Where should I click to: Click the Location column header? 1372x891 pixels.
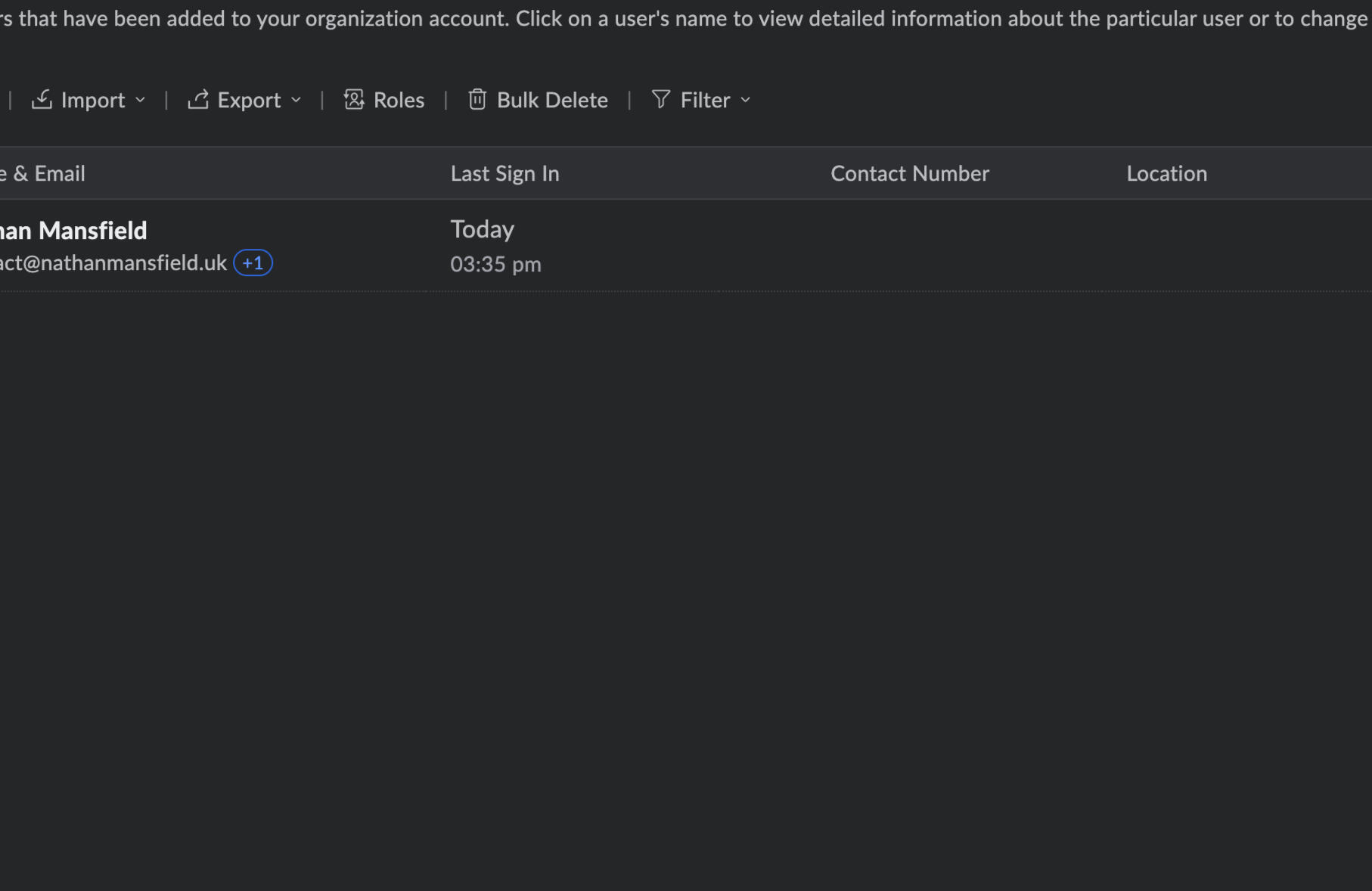pyautogui.click(x=1166, y=173)
